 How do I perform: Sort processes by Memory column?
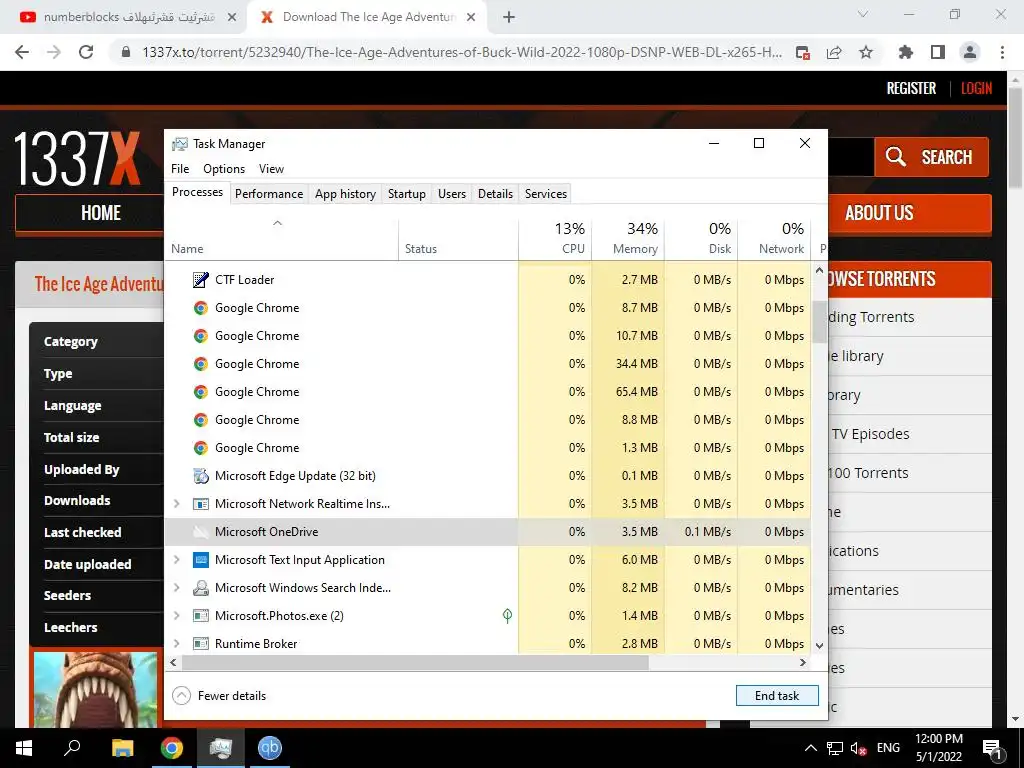click(x=628, y=238)
